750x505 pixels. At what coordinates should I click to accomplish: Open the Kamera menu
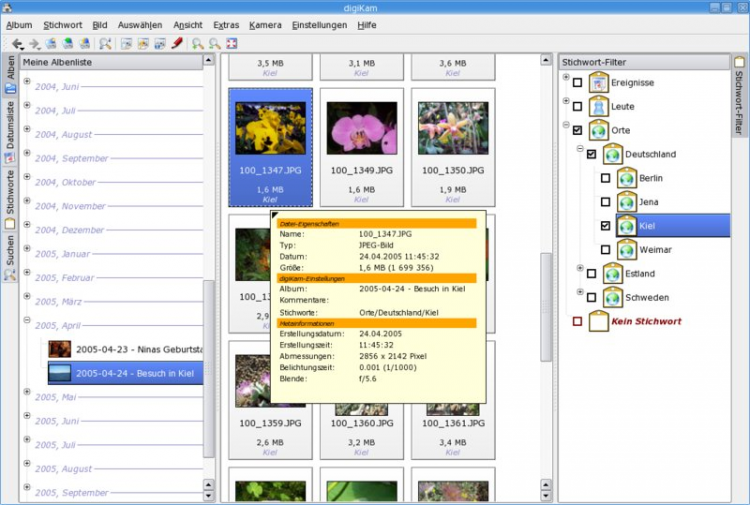point(265,25)
